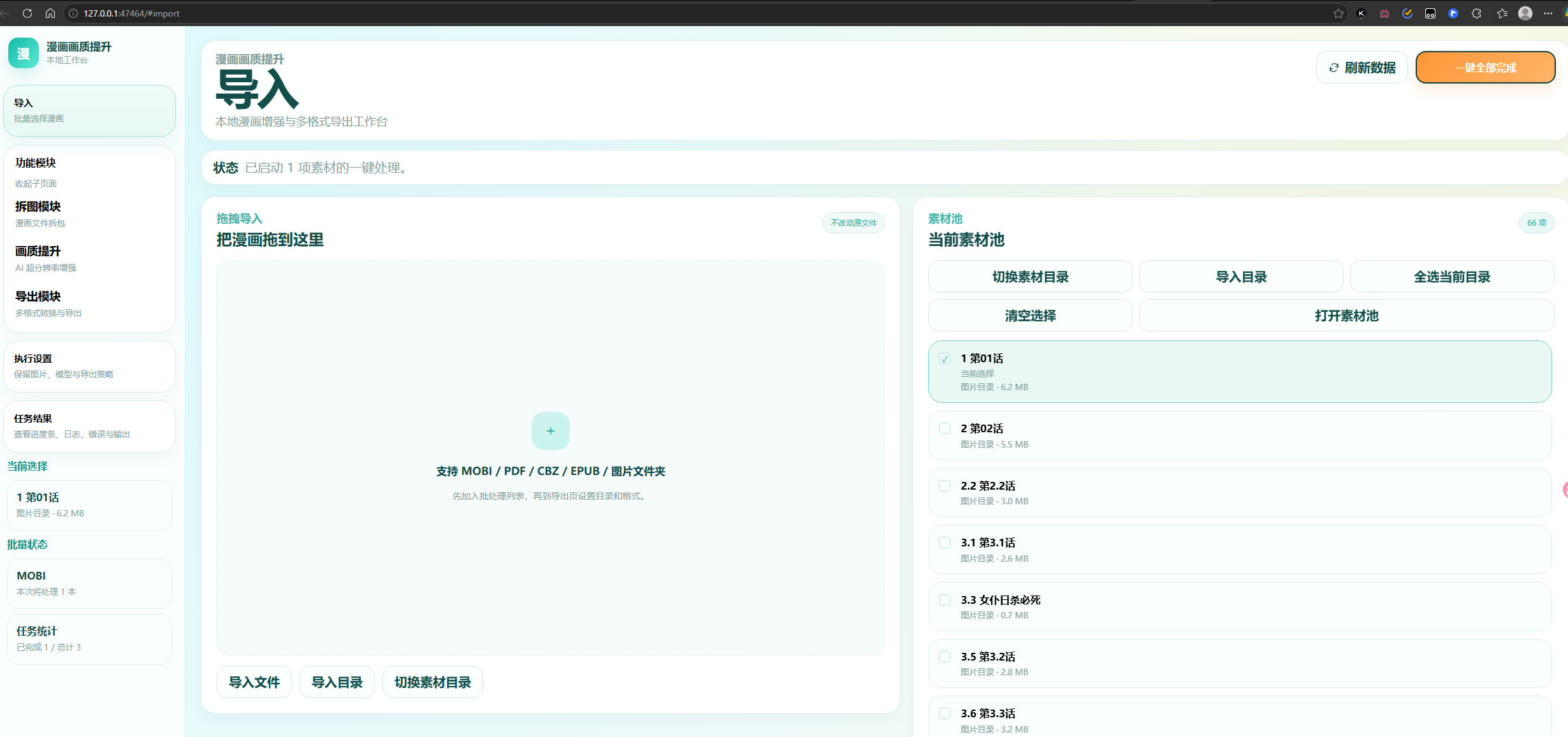
Task: Tick the 3.3 女仆日杀必死 checkbox
Action: [x=945, y=600]
